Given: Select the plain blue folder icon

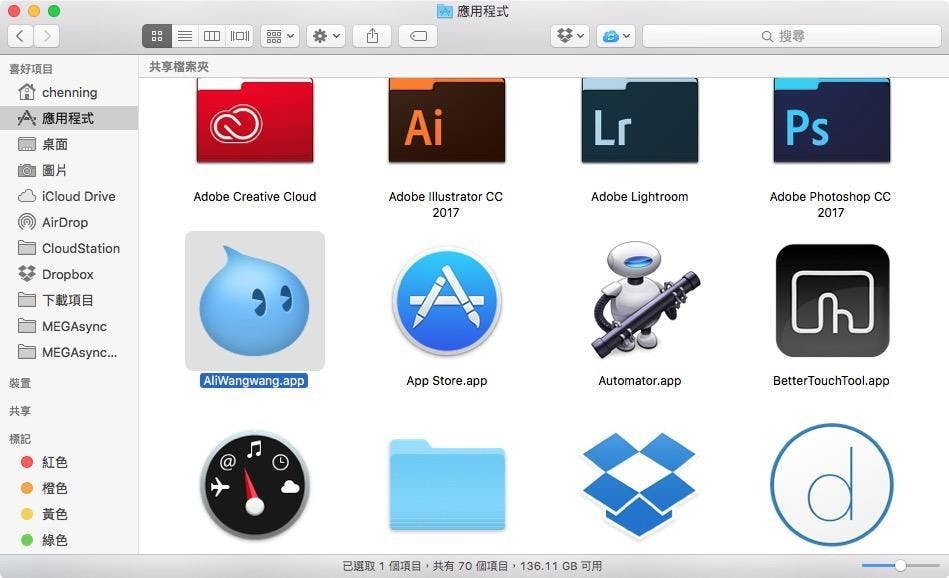Looking at the screenshot, I should (447, 485).
